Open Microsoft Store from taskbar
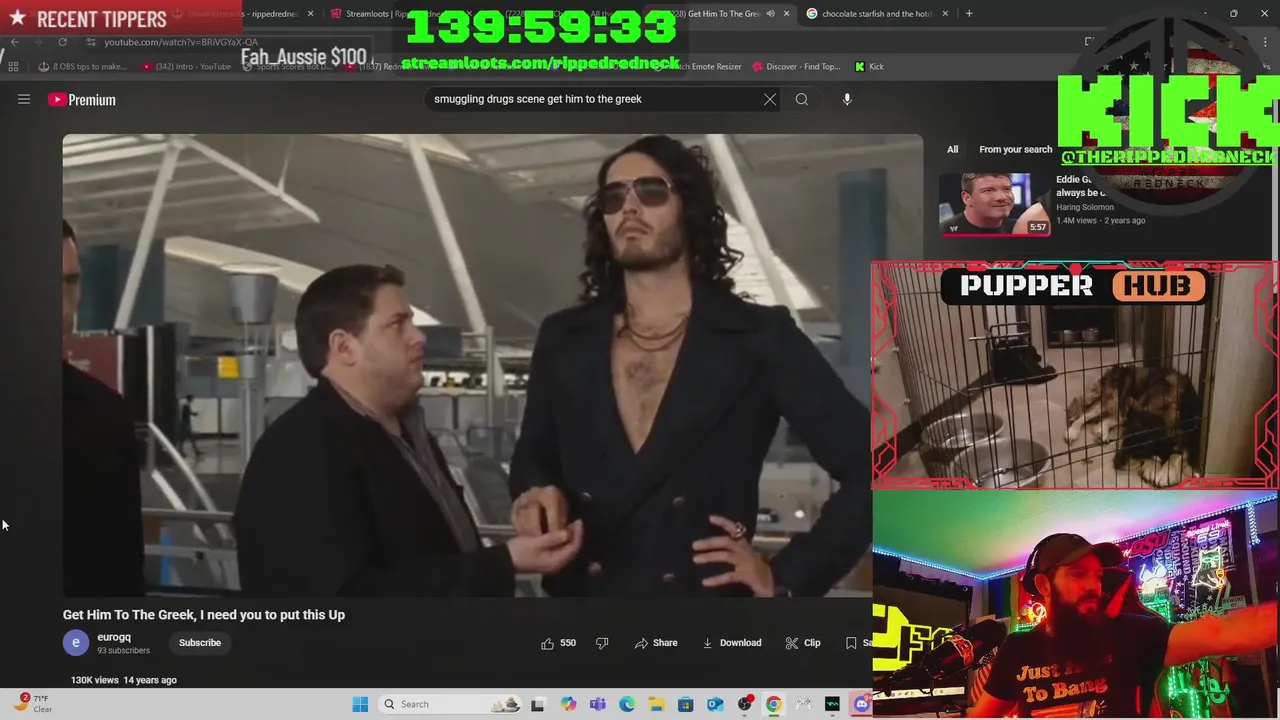This screenshot has height=720, width=1280. point(686,704)
